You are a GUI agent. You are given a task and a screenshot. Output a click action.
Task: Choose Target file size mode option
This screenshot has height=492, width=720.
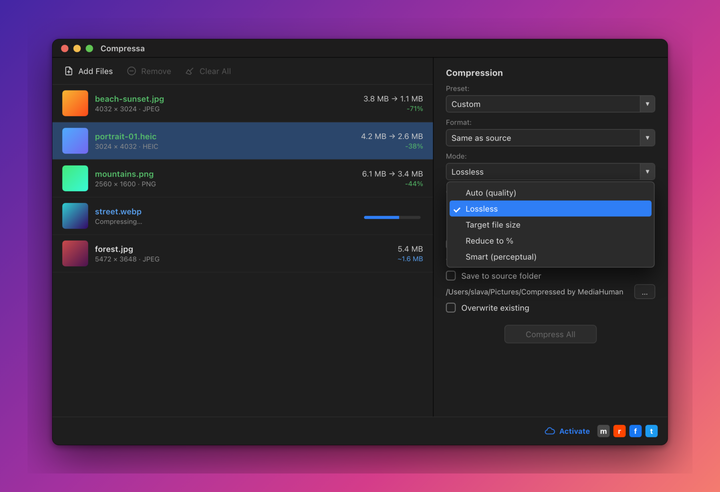tap(550, 225)
